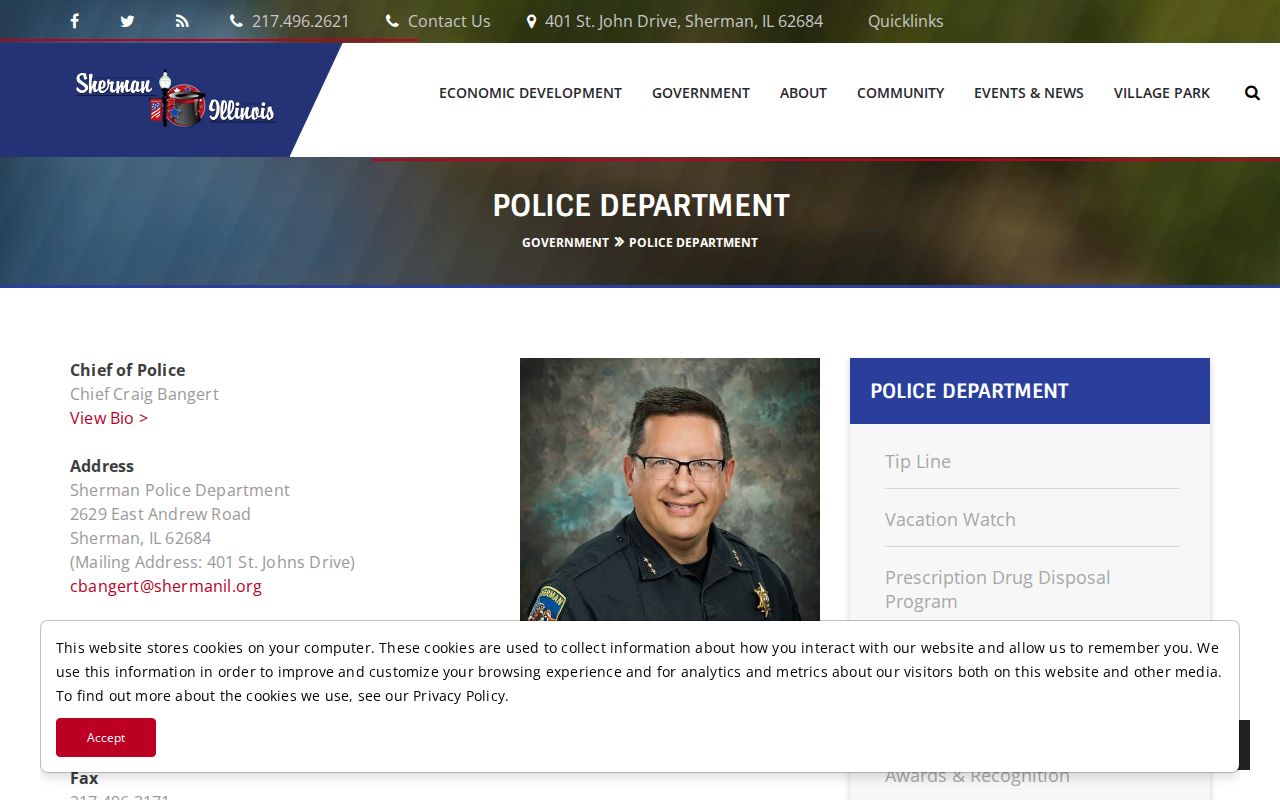Accept the cookie notice

pos(106,737)
